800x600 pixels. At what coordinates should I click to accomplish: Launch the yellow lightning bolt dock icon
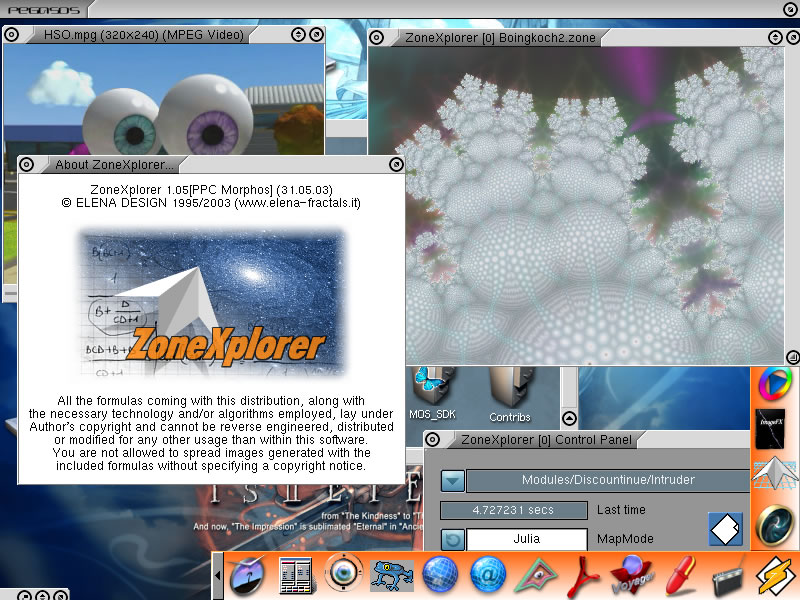click(x=777, y=577)
